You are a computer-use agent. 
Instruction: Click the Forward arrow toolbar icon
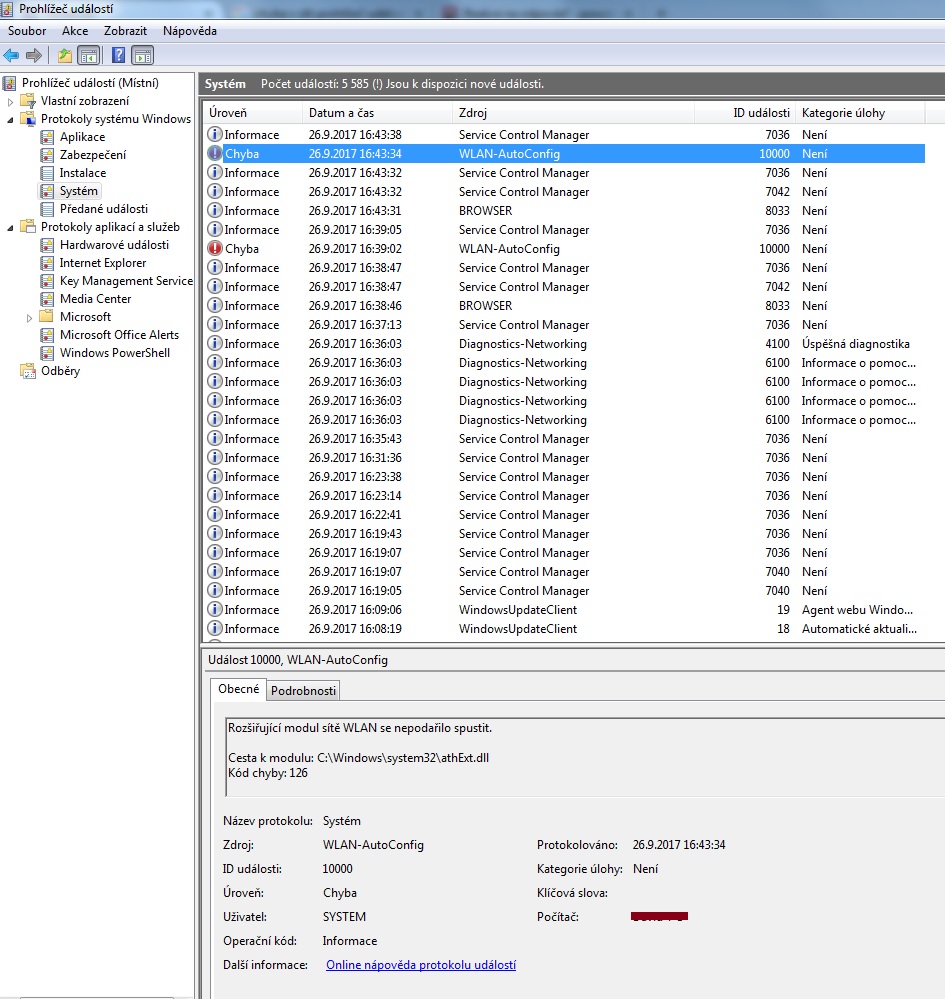pos(34,55)
